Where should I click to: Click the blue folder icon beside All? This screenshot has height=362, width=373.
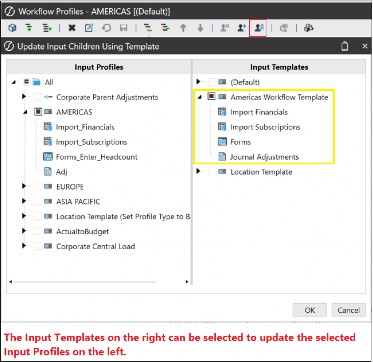pyautogui.click(x=37, y=82)
